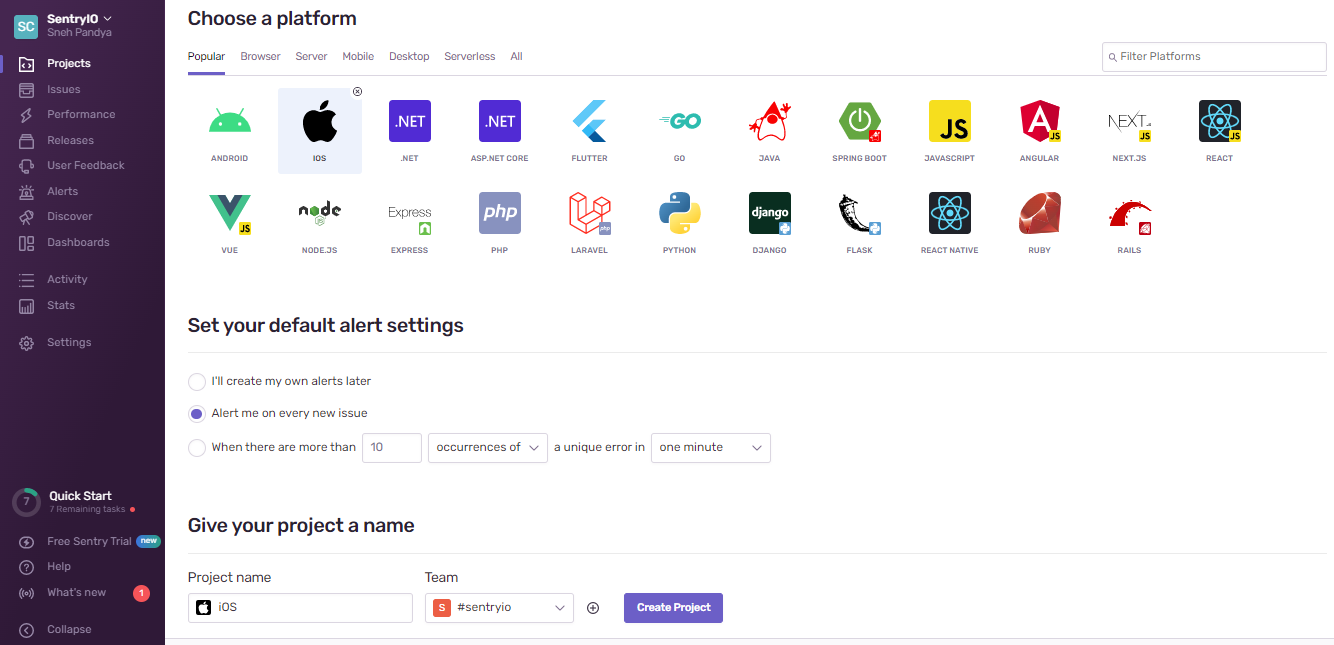Screen dimensions: 1334x645
Task: Choose the .NET platform icon
Action: point(410,121)
